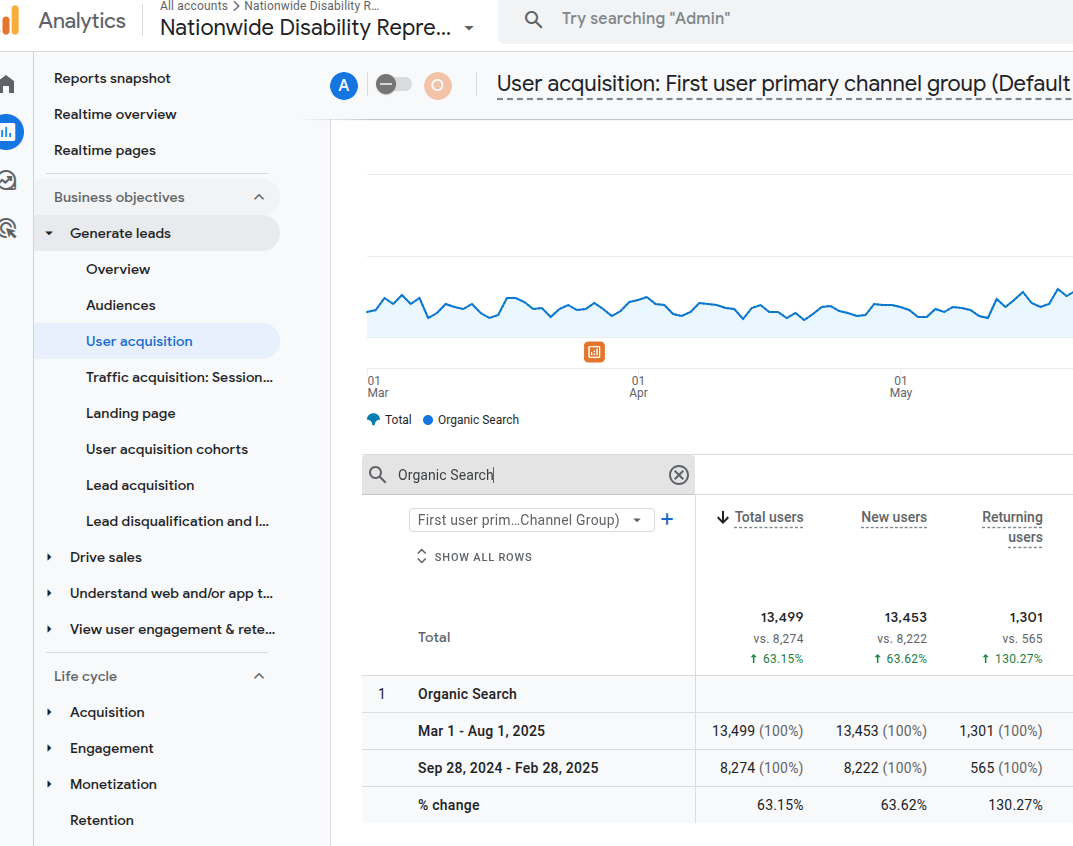Sort by Returning users column header

(1012, 527)
